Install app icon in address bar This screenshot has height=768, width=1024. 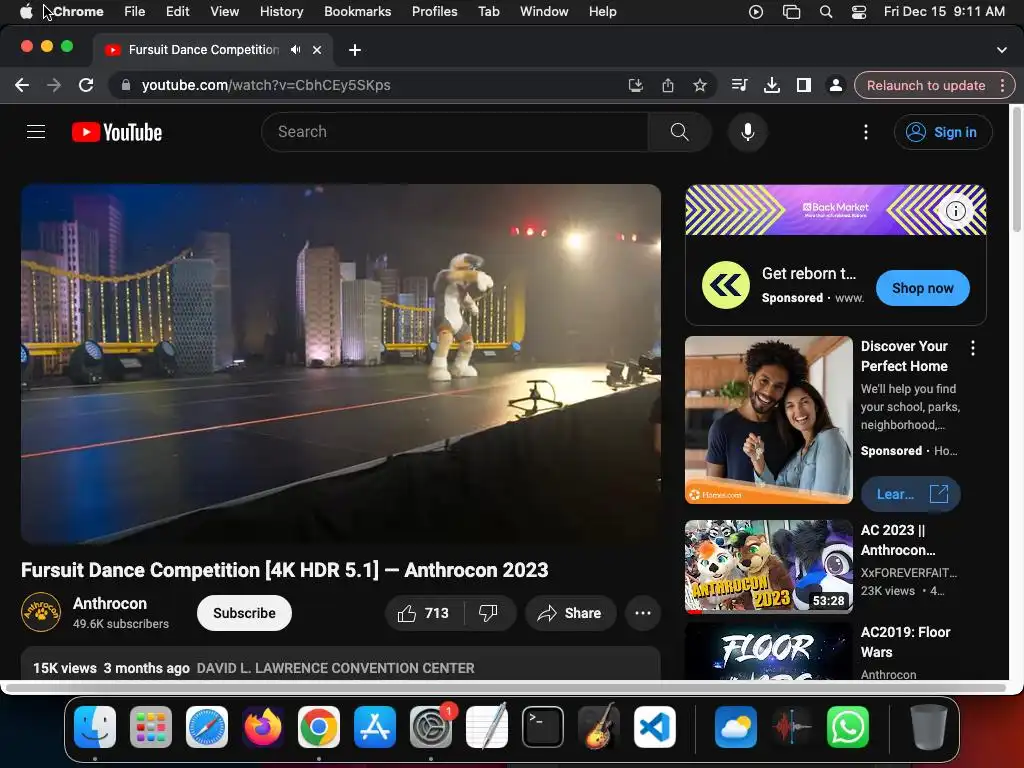(635, 85)
